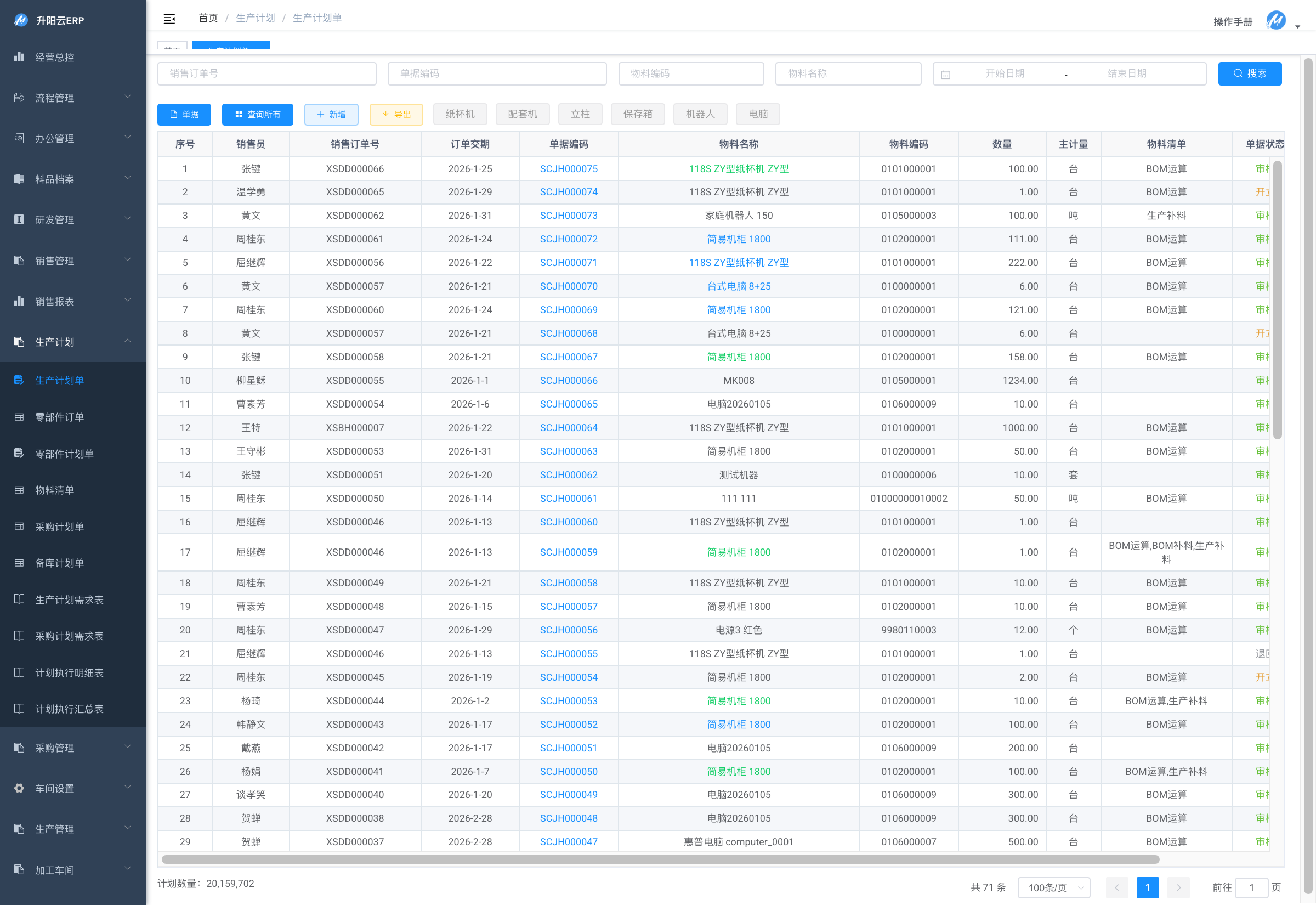Toggle the 机器人 filter tag
This screenshot has width=1316, height=905.
pyautogui.click(x=700, y=114)
